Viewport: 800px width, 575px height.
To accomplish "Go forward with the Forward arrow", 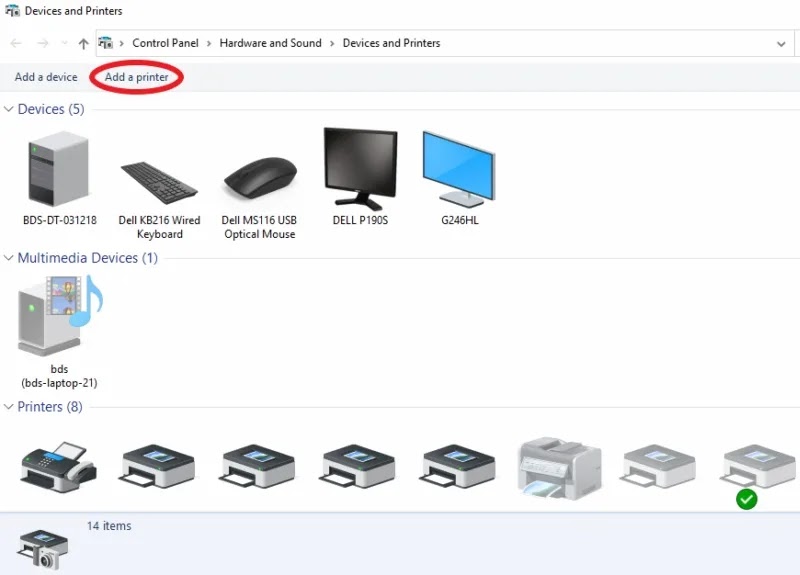I will click(x=43, y=43).
